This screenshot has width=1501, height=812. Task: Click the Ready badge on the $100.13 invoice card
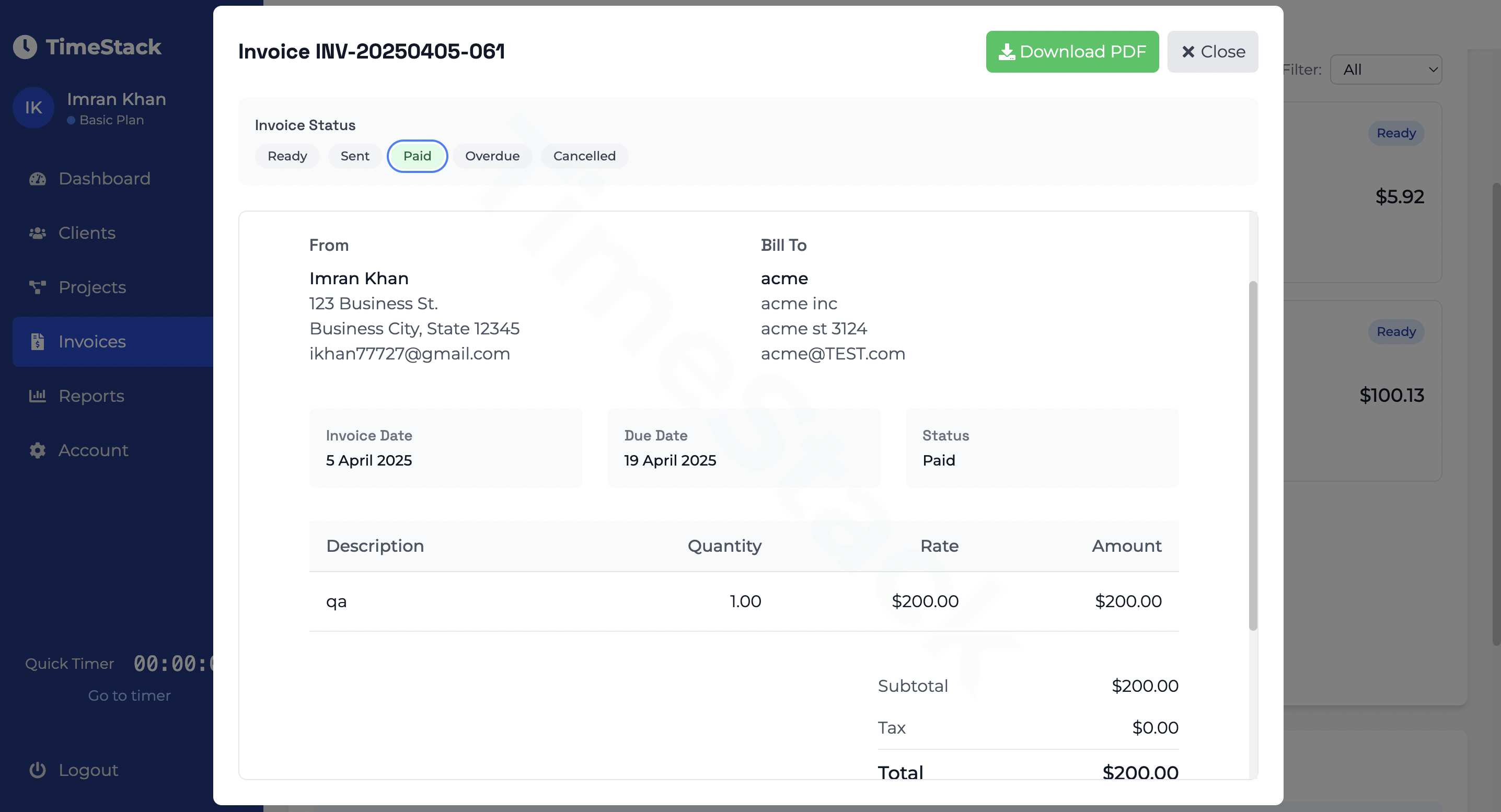point(1396,332)
